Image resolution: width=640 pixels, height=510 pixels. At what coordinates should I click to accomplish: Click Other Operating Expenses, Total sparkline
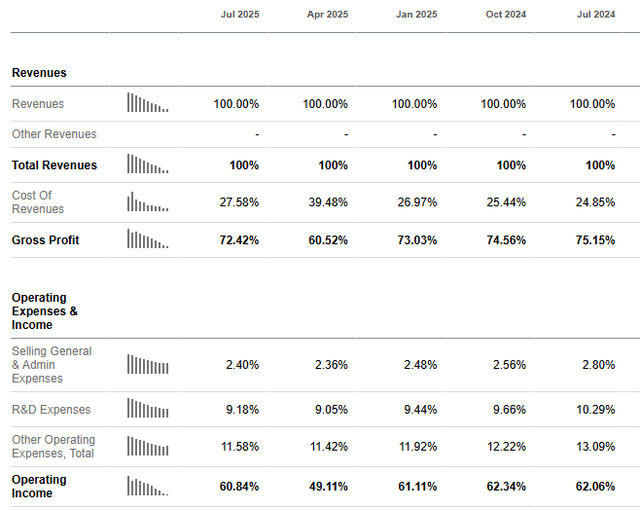pos(148,446)
